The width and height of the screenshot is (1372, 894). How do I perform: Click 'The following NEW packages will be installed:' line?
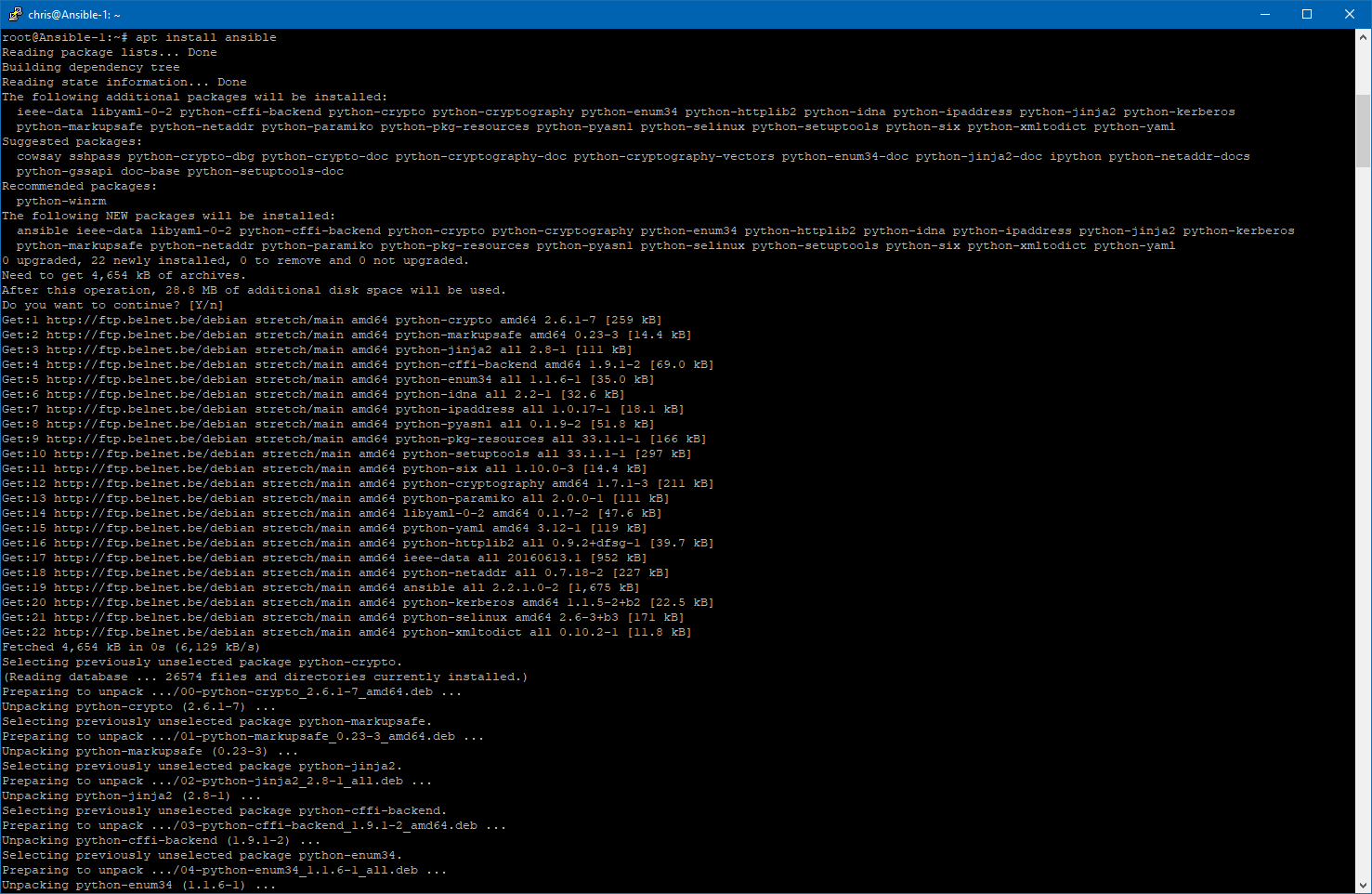[x=169, y=216]
